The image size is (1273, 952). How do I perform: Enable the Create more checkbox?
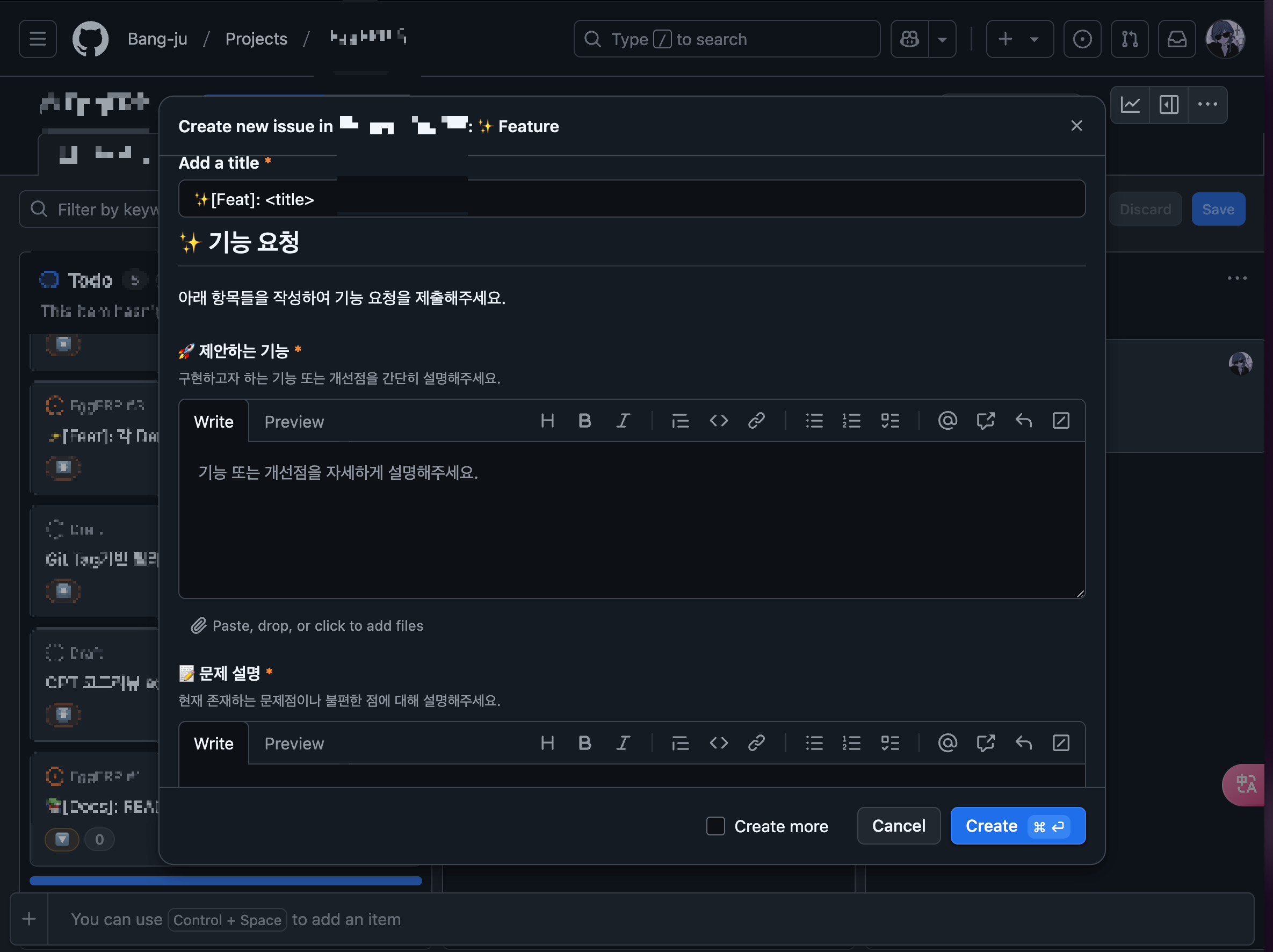(715, 826)
